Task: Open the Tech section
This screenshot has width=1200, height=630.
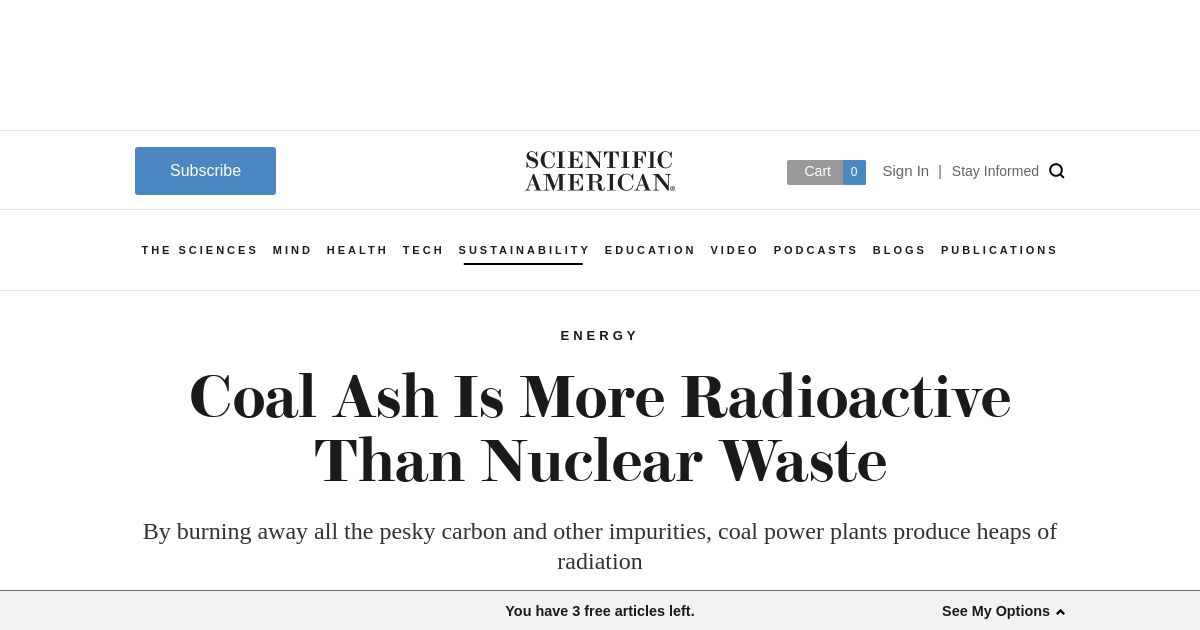Action: coord(423,250)
